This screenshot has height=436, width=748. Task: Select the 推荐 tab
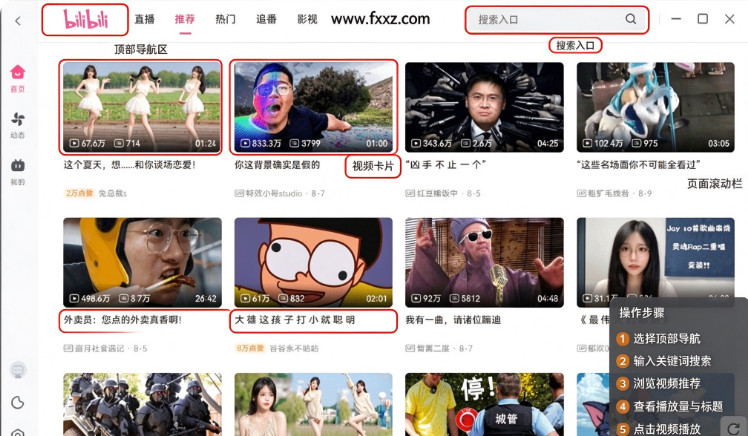[x=185, y=19]
